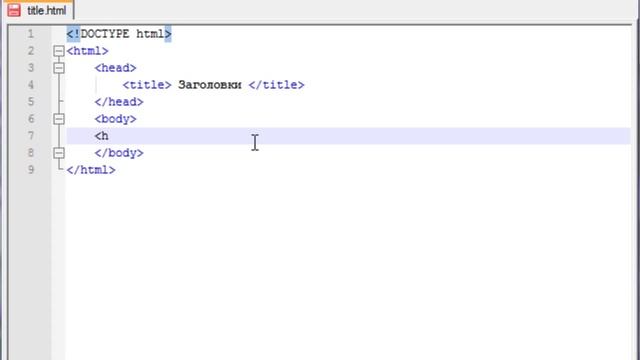Click line number 4 in the margin

tap(31, 85)
